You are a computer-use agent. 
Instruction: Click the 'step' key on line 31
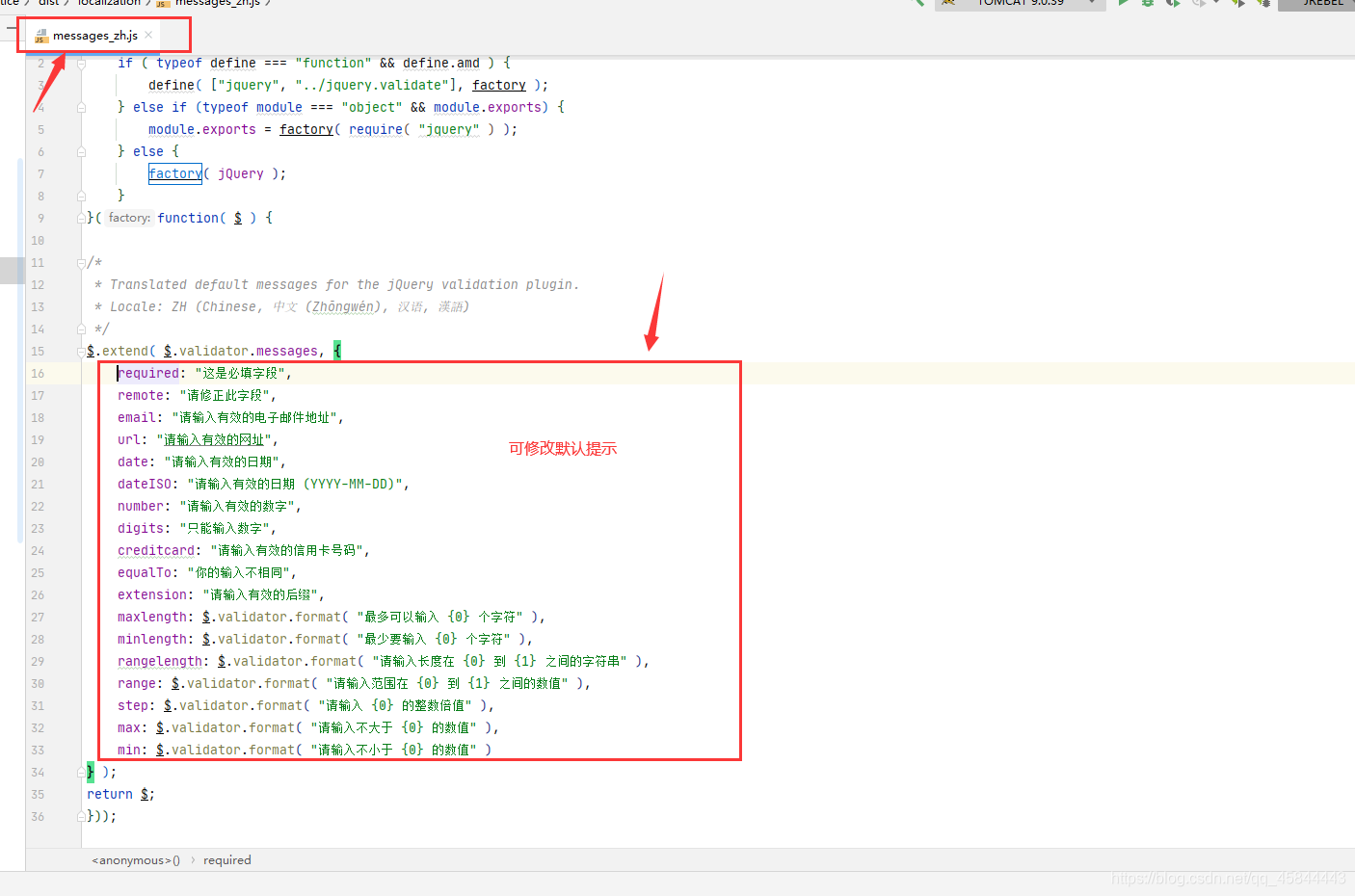pyautogui.click(x=133, y=706)
